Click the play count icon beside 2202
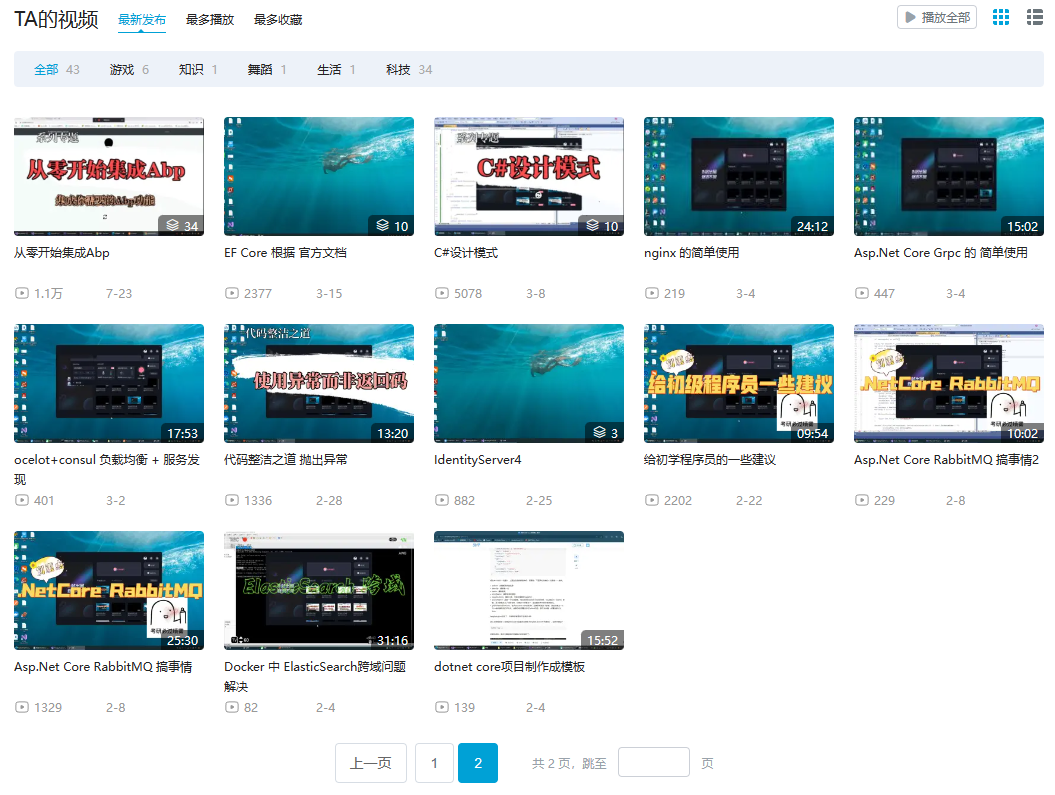The width and height of the screenshot is (1055, 795). (x=652, y=500)
